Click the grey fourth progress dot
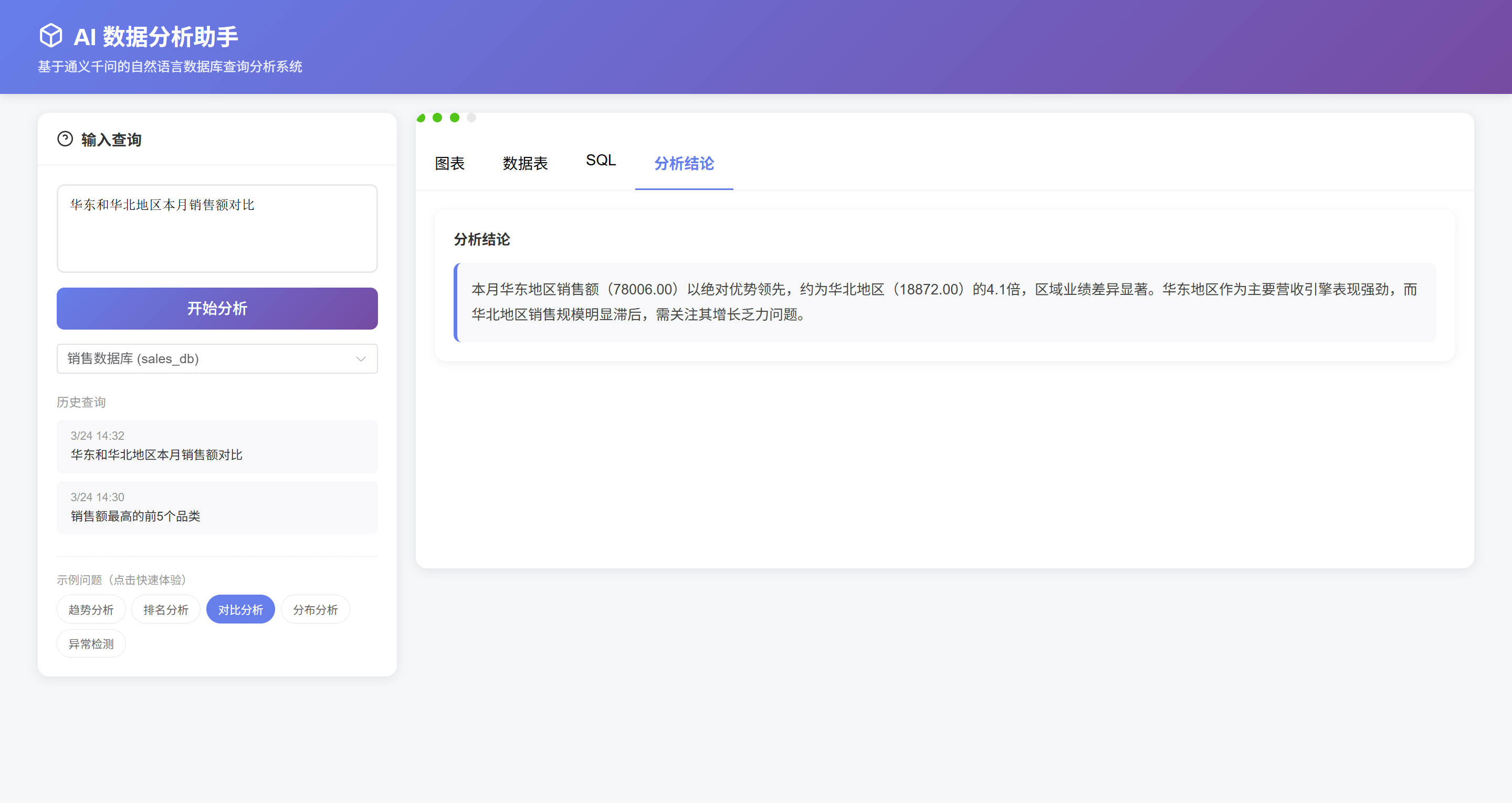1512x803 pixels. pos(471,118)
